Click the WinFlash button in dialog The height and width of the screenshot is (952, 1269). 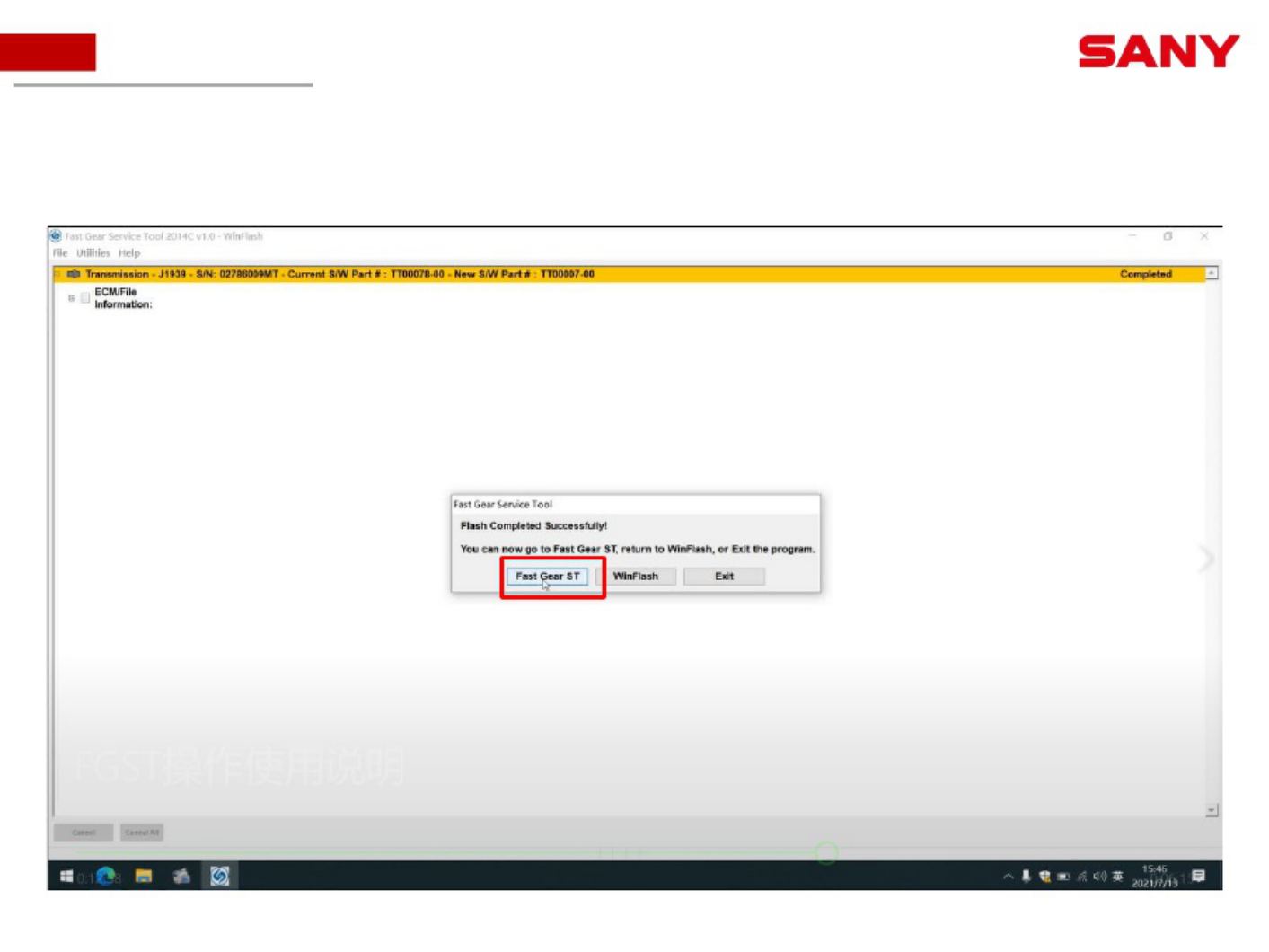pos(635,577)
